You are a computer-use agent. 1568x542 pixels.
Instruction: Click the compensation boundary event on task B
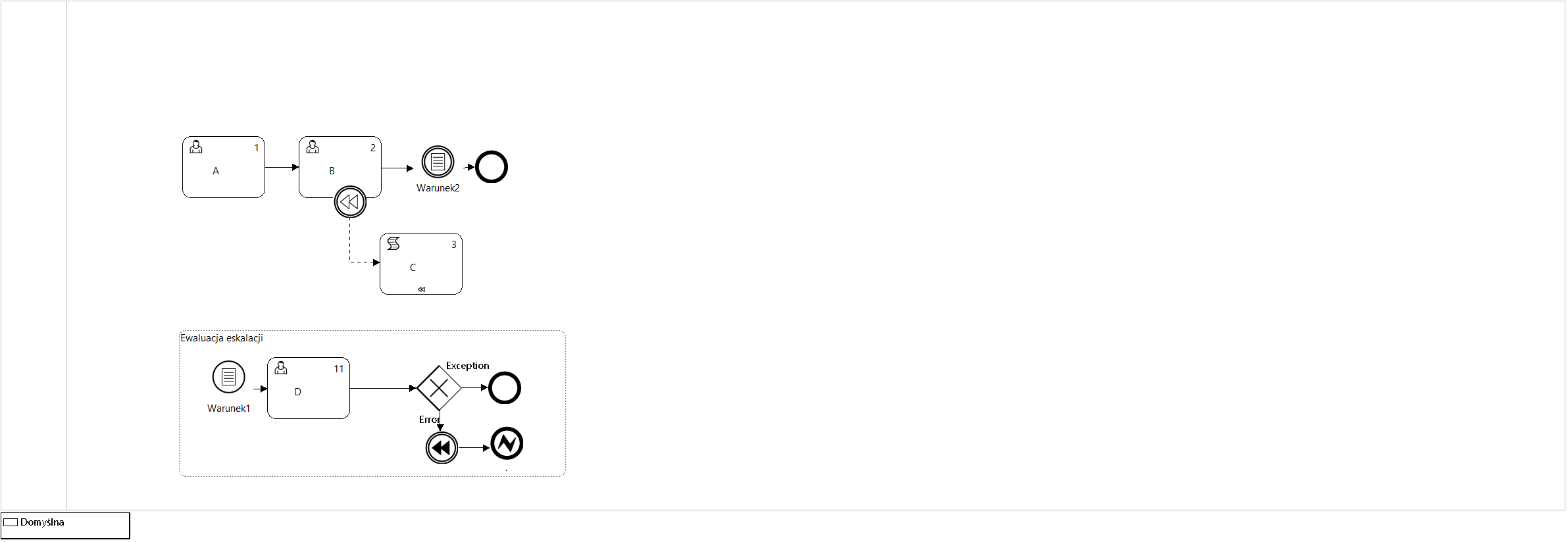tap(350, 202)
